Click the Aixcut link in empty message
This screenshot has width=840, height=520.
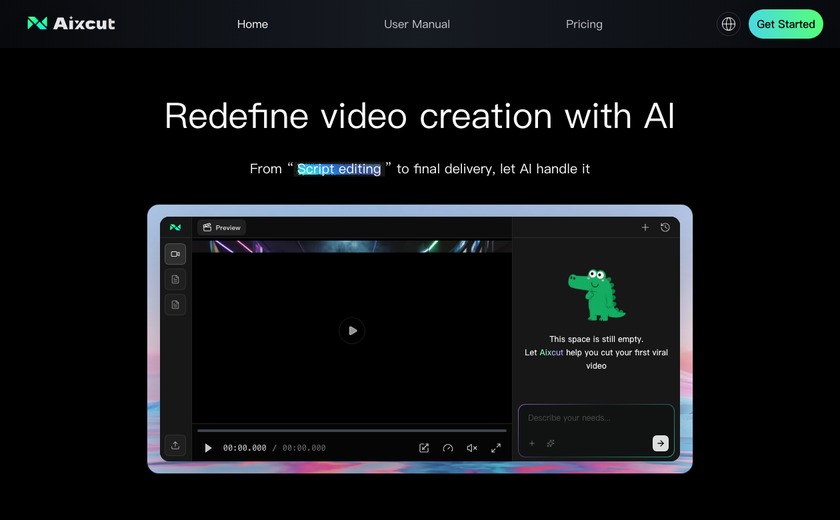(551, 352)
